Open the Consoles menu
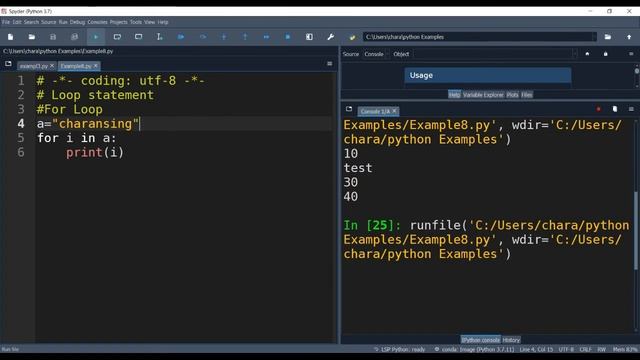This screenshot has height=360, width=640. pos(98,22)
